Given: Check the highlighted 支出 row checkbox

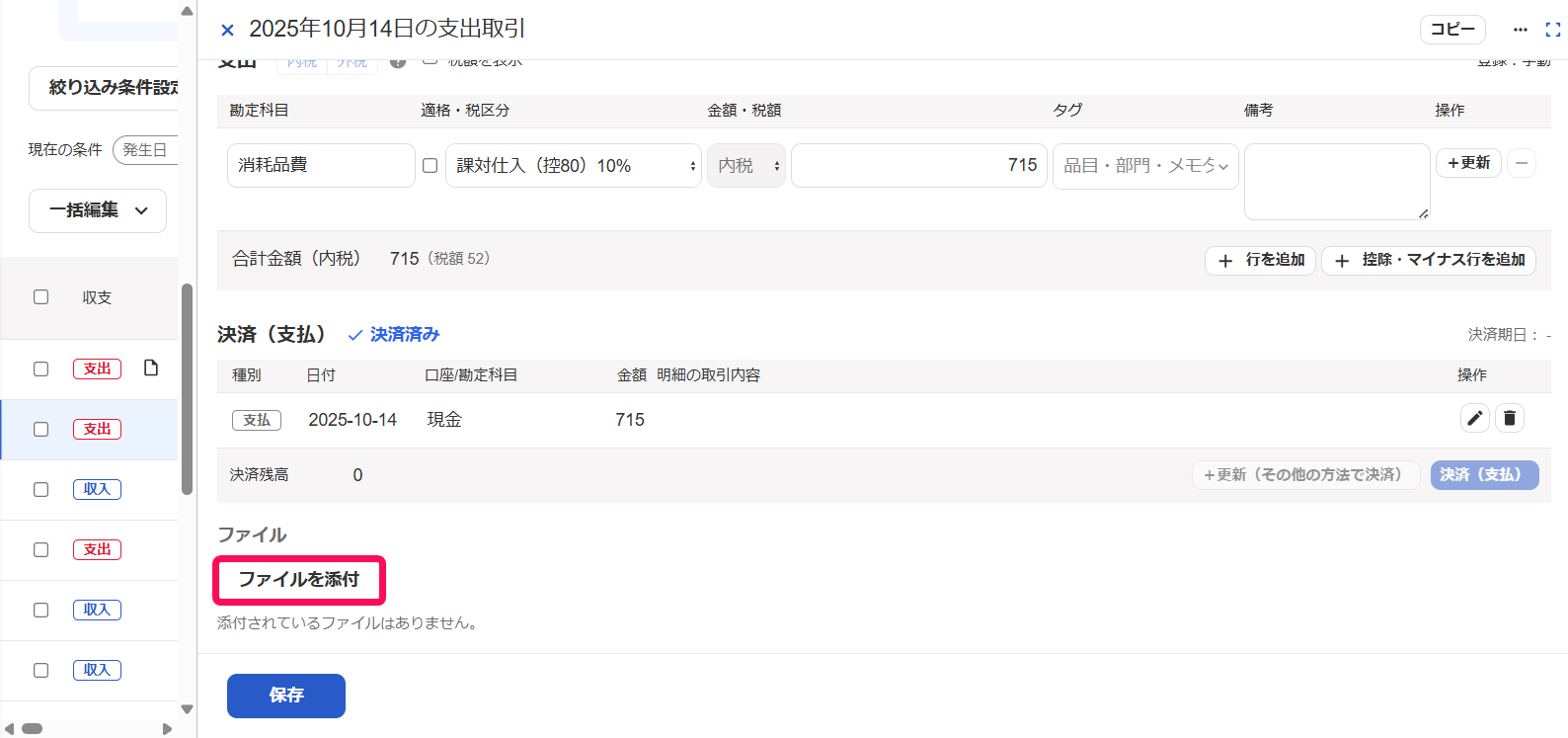Looking at the screenshot, I should (40, 429).
